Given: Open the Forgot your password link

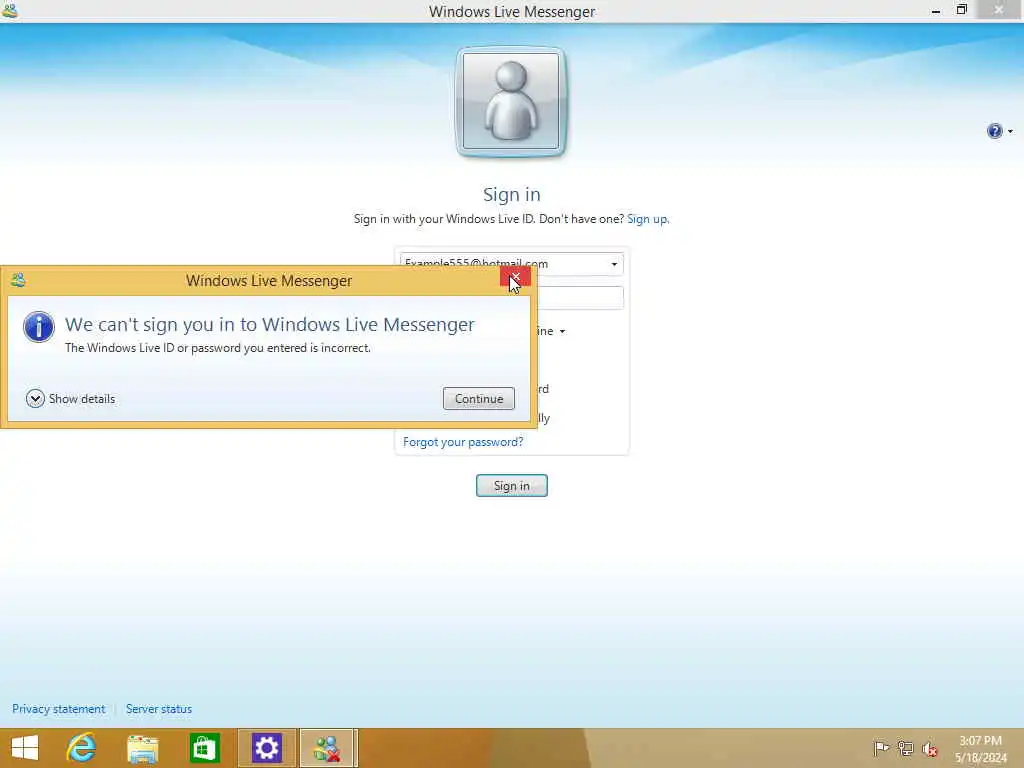Looking at the screenshot, I should [x=463, y=441].
